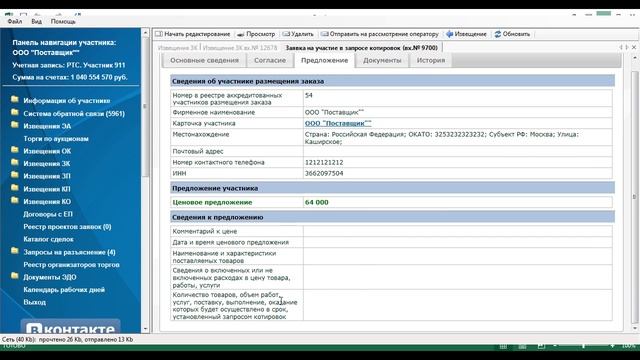
Task: Click folder icon next to Извещения ЗП
Action: click(x=15, y=176)
